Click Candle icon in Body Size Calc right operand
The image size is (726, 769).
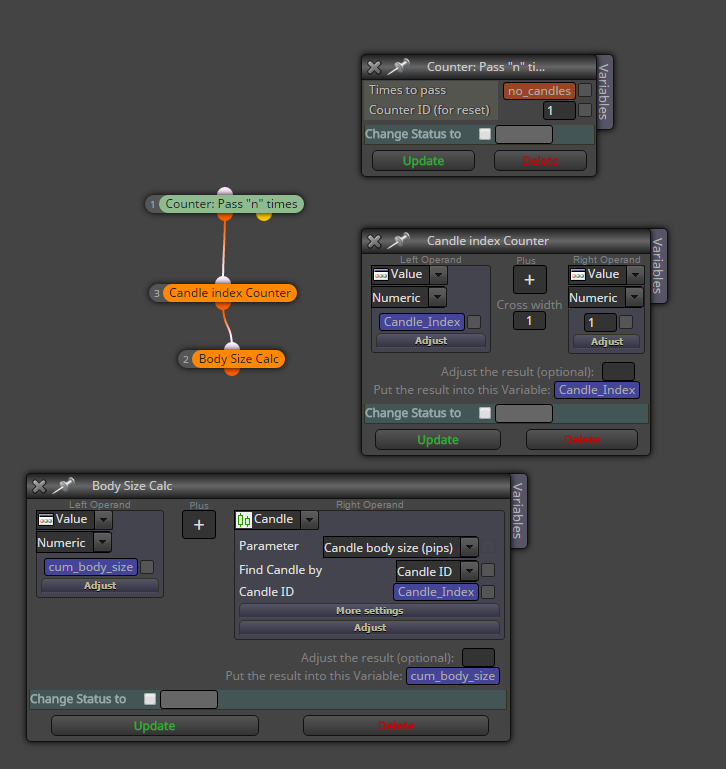point(244,519)
